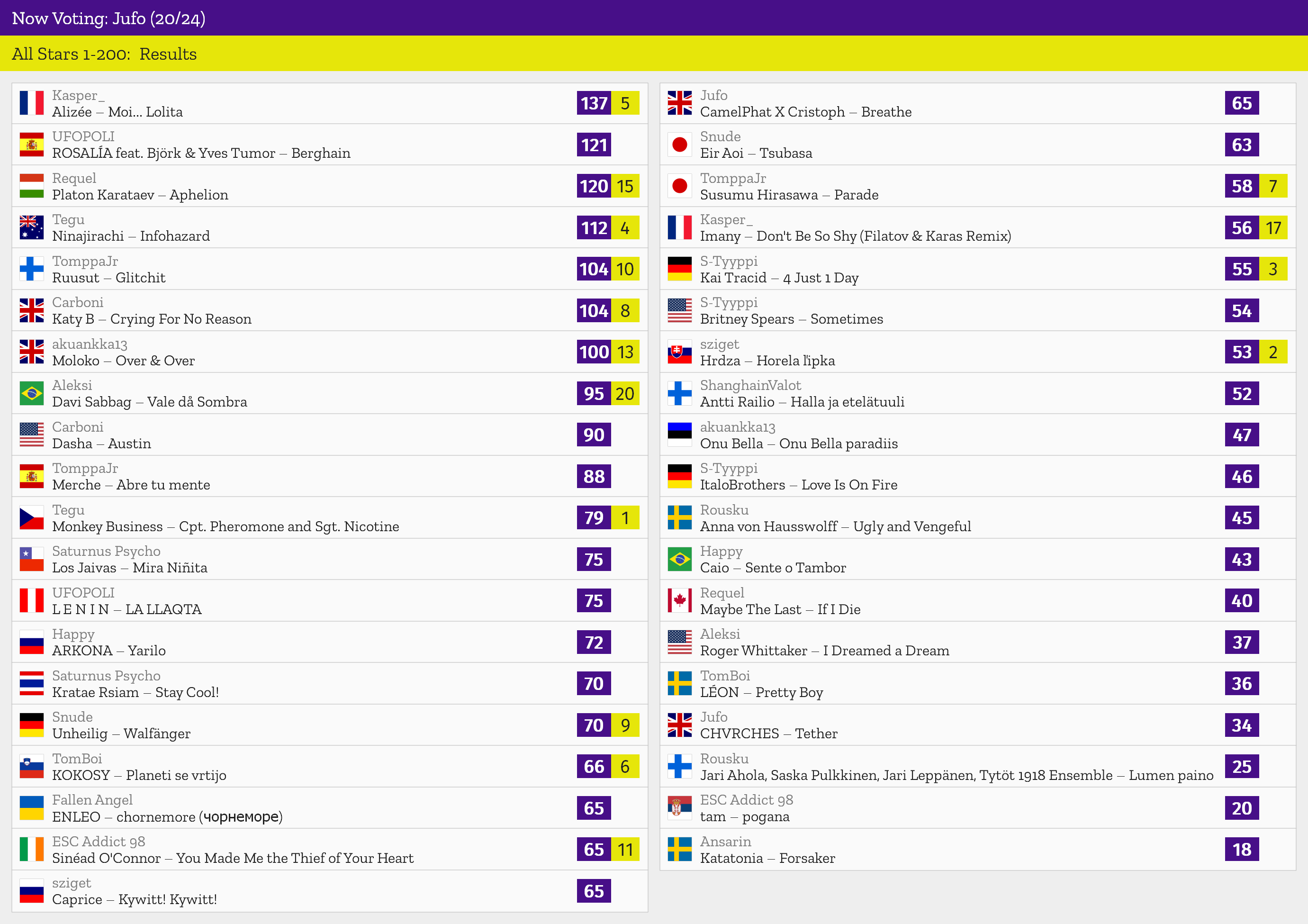
Task: Click the Hungary flag beside Platon Karataev – Aphelion
Action: coord(31,186)
